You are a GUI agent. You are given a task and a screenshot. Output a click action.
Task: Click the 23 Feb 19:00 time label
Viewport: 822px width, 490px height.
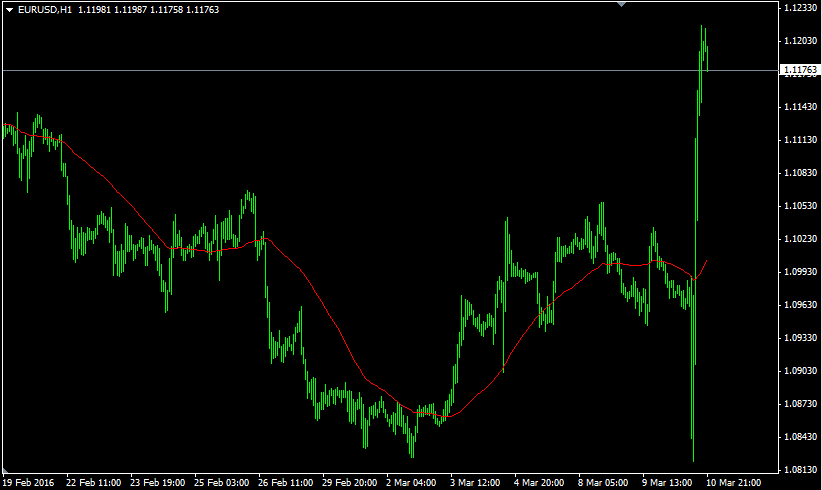[157, 482]
